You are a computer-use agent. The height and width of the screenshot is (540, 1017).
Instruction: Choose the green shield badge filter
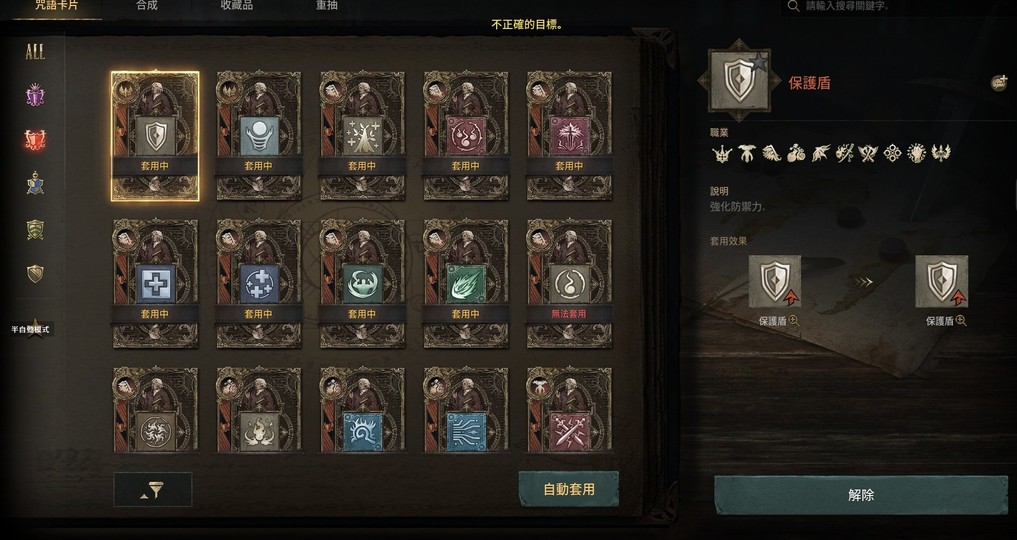(35, 229)
